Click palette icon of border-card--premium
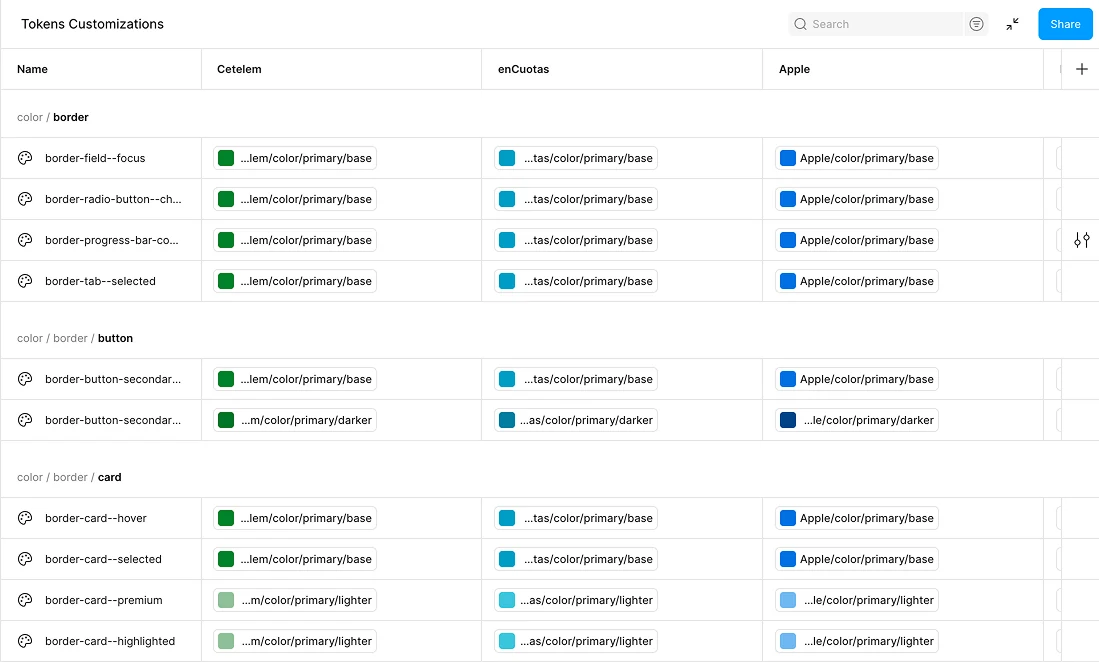 pos(25,600)
